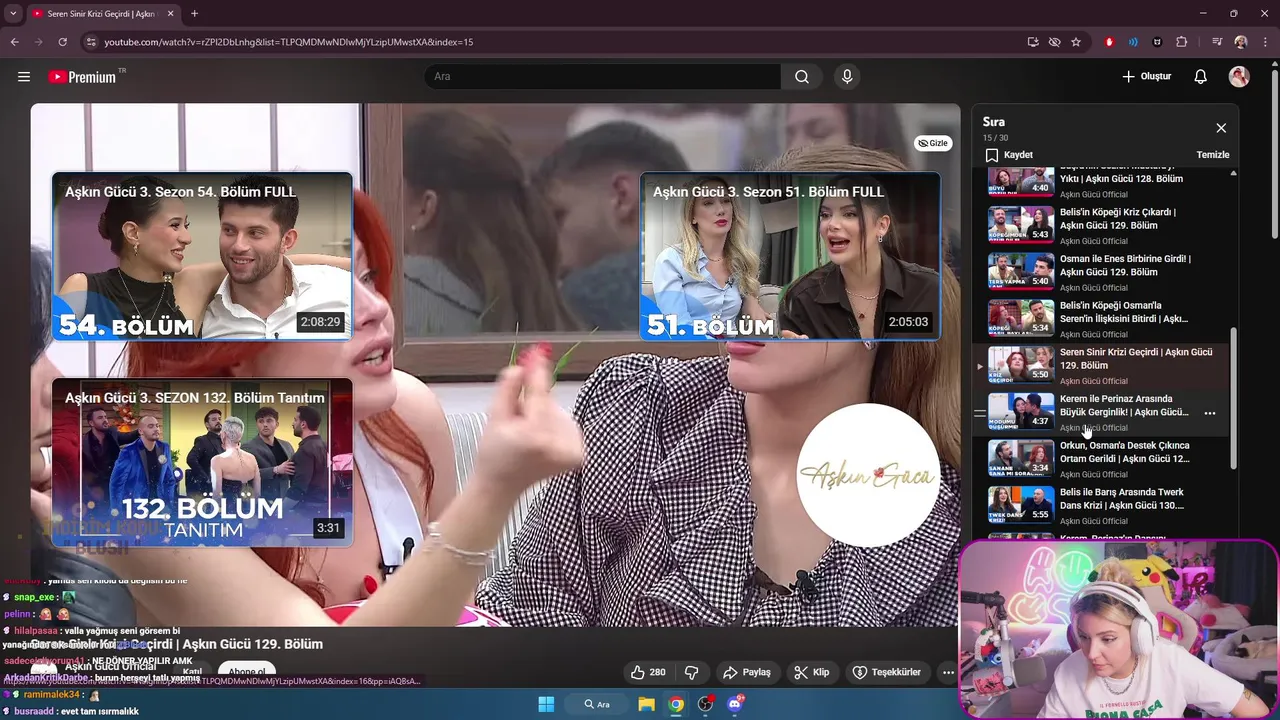Open 132. Bölüm Tanıtım suggestion card
Image resolution: width=1280 pixels, height=720 pixels.
tap(202, 462)
